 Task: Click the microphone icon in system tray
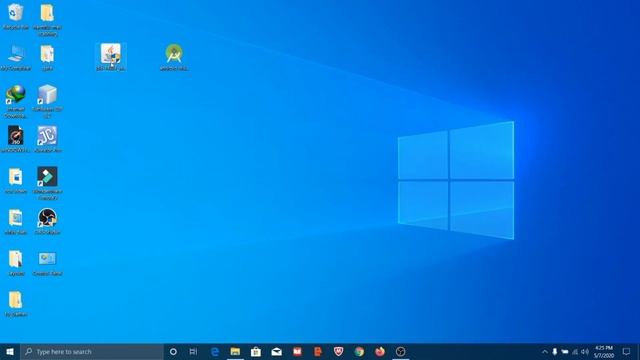pos(555,352)
